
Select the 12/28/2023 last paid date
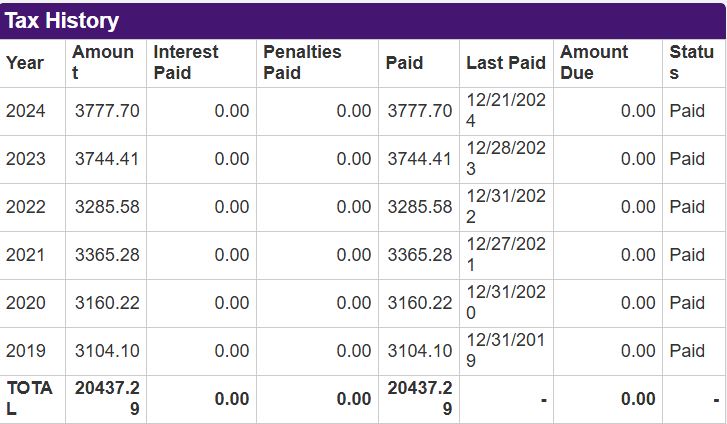tap(506, 159)
